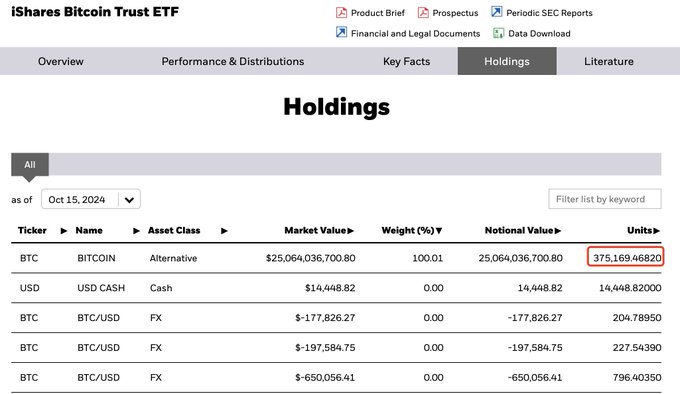This screenshot has width=680, height=394.
Task: Select the All holdings filter tab
Action: [x=30, y=165]
